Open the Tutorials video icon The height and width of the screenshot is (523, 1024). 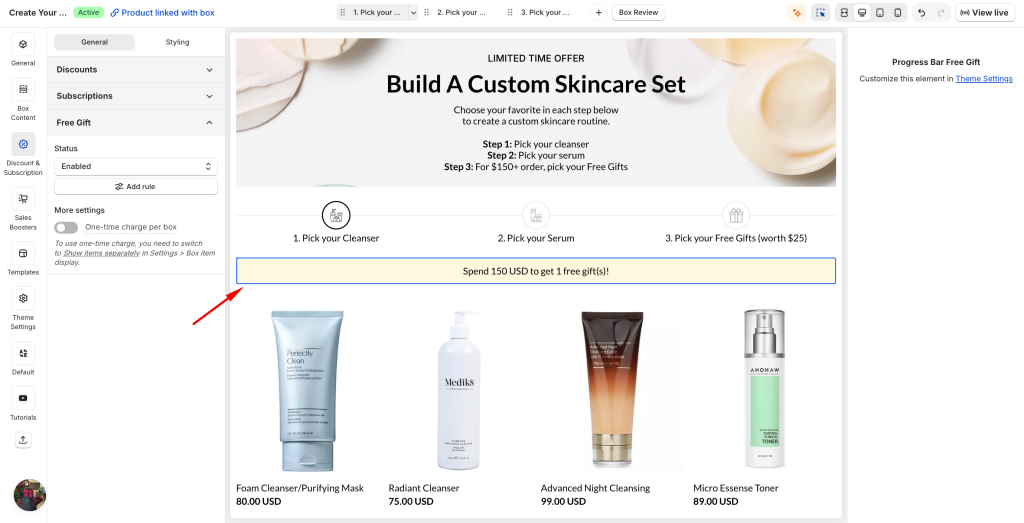[23, 398]
